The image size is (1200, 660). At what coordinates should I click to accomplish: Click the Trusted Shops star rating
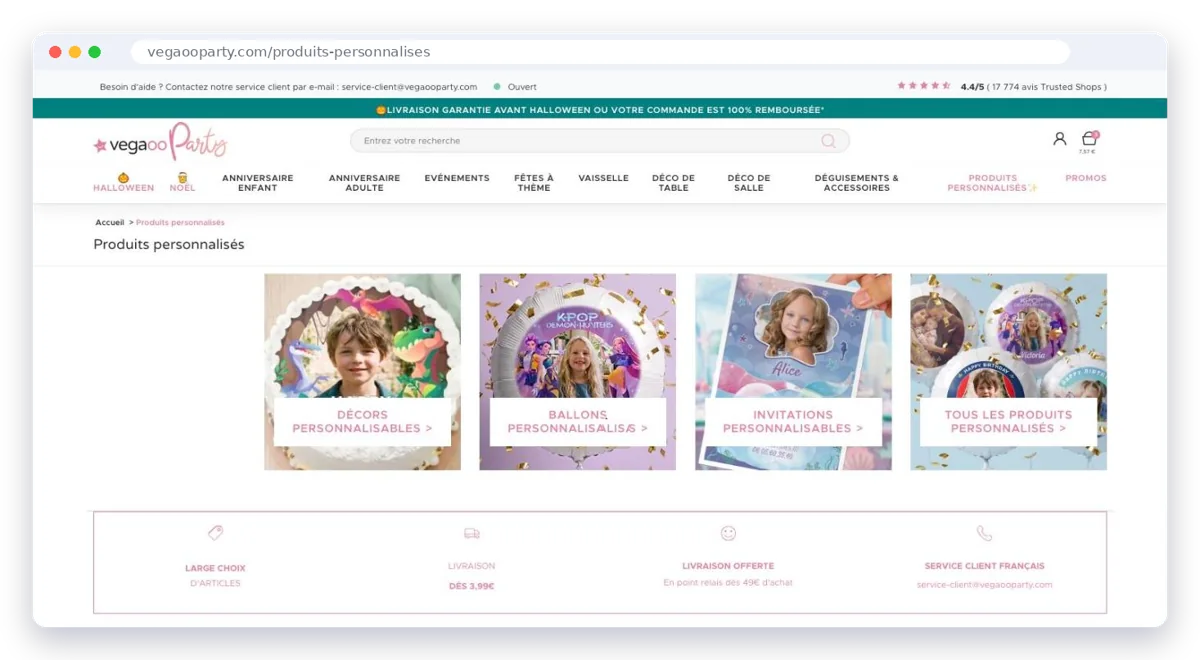pos(924,86)
